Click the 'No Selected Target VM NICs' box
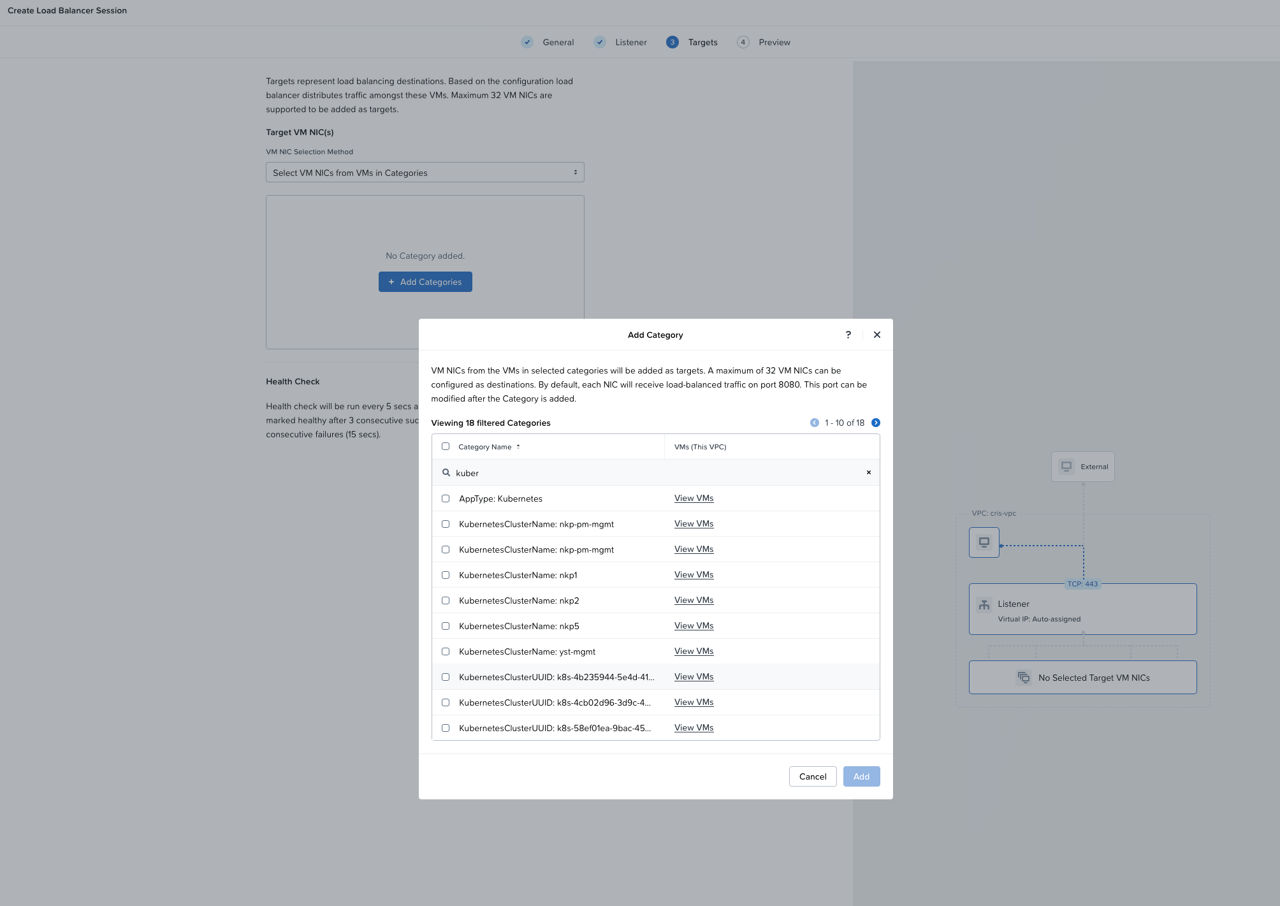 [1083, 678]
